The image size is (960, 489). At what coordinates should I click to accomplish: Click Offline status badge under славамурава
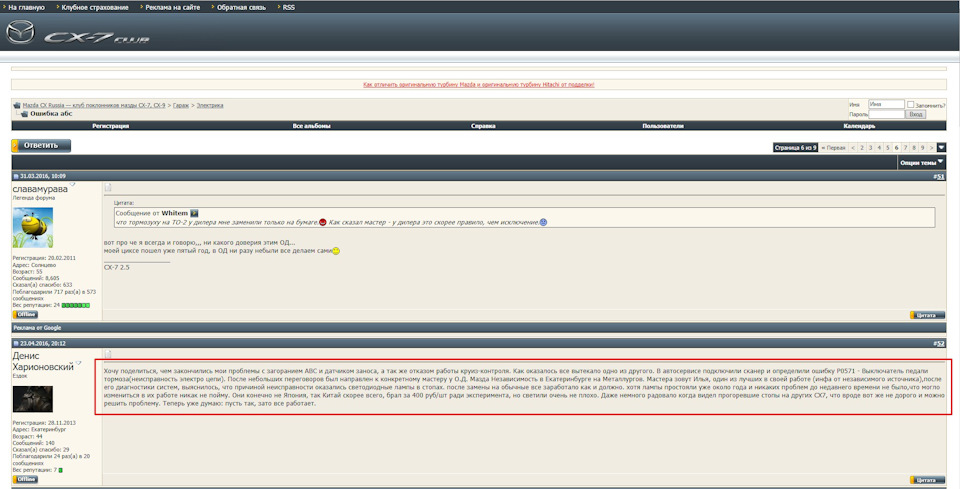(x=25, y=314)
